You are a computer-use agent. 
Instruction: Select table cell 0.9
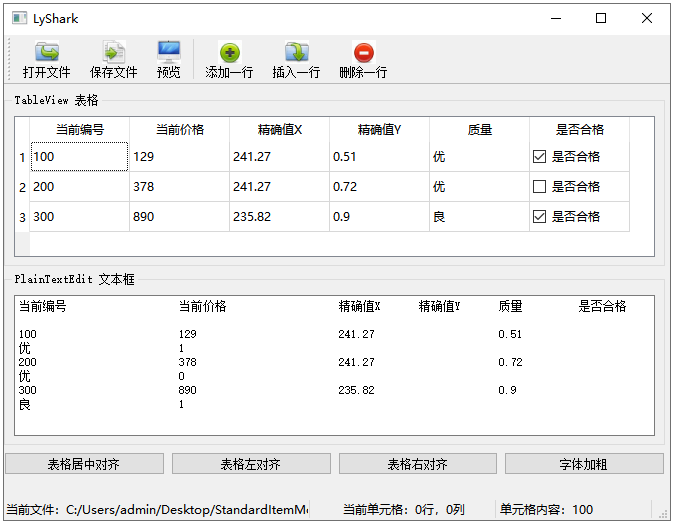click(x=379, y=217)
